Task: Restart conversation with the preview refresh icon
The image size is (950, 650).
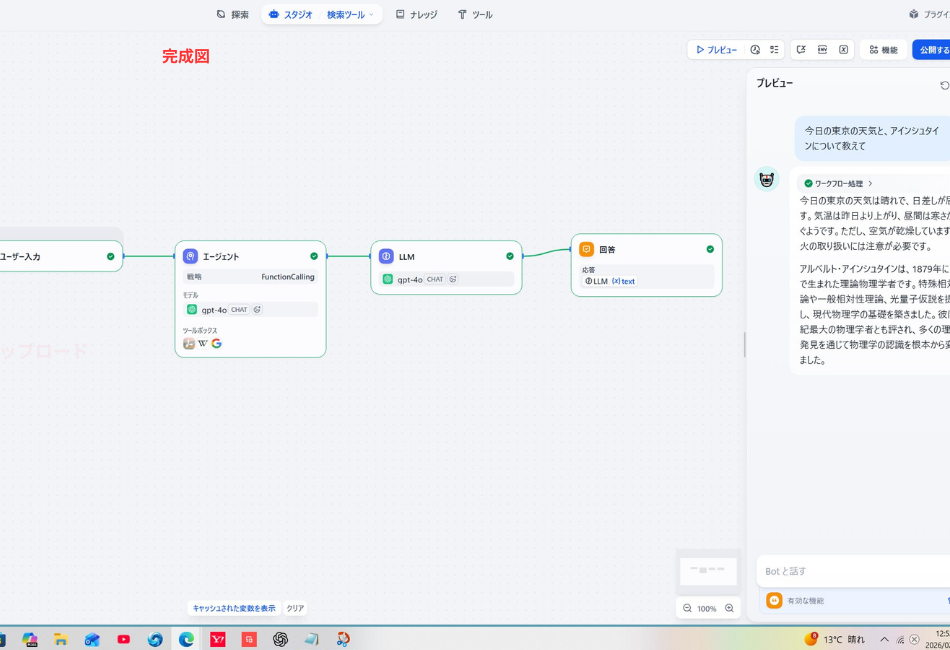Action: coord(944,85)
